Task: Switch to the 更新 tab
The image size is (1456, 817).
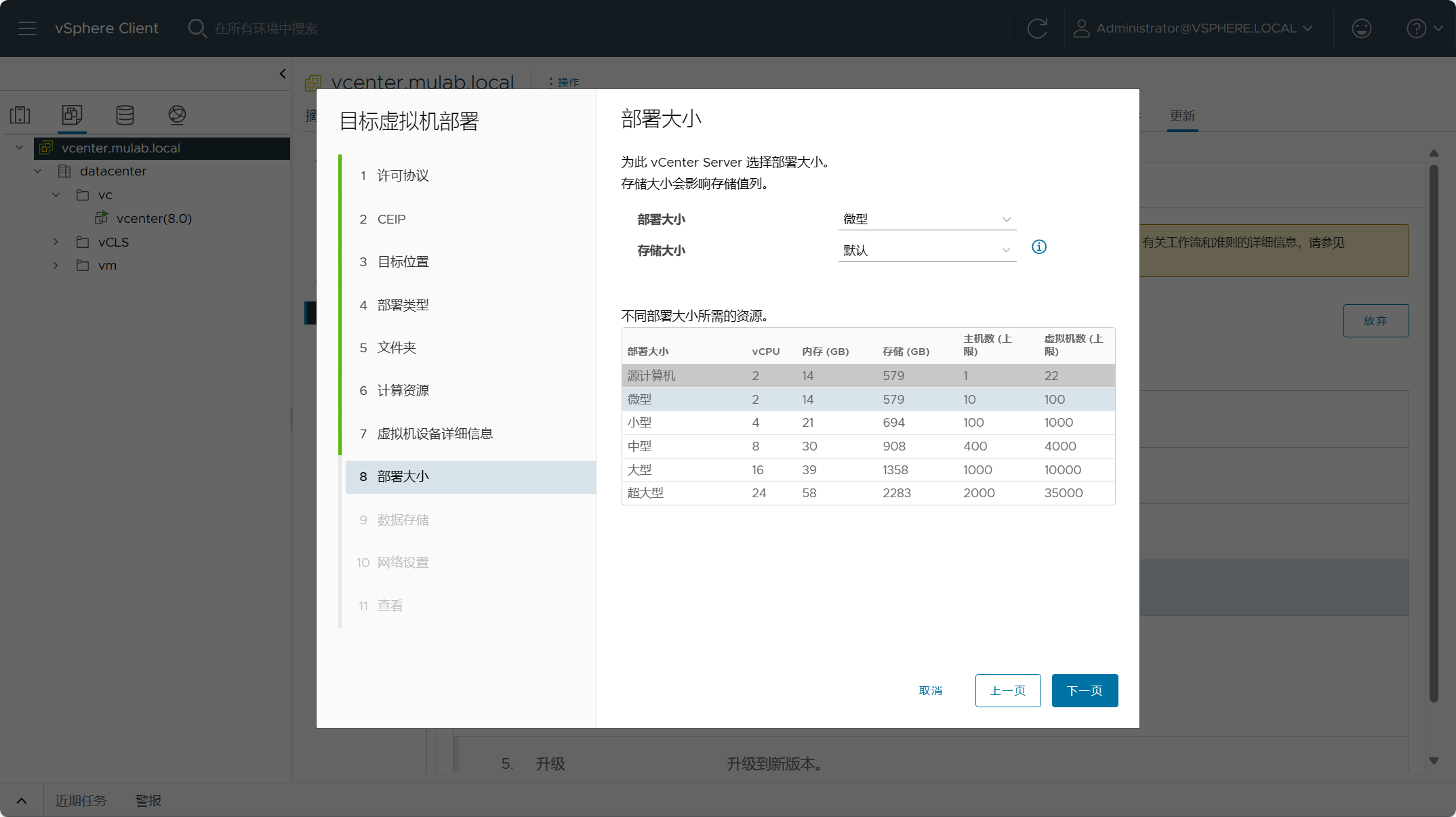Action: pos(1182,116)
